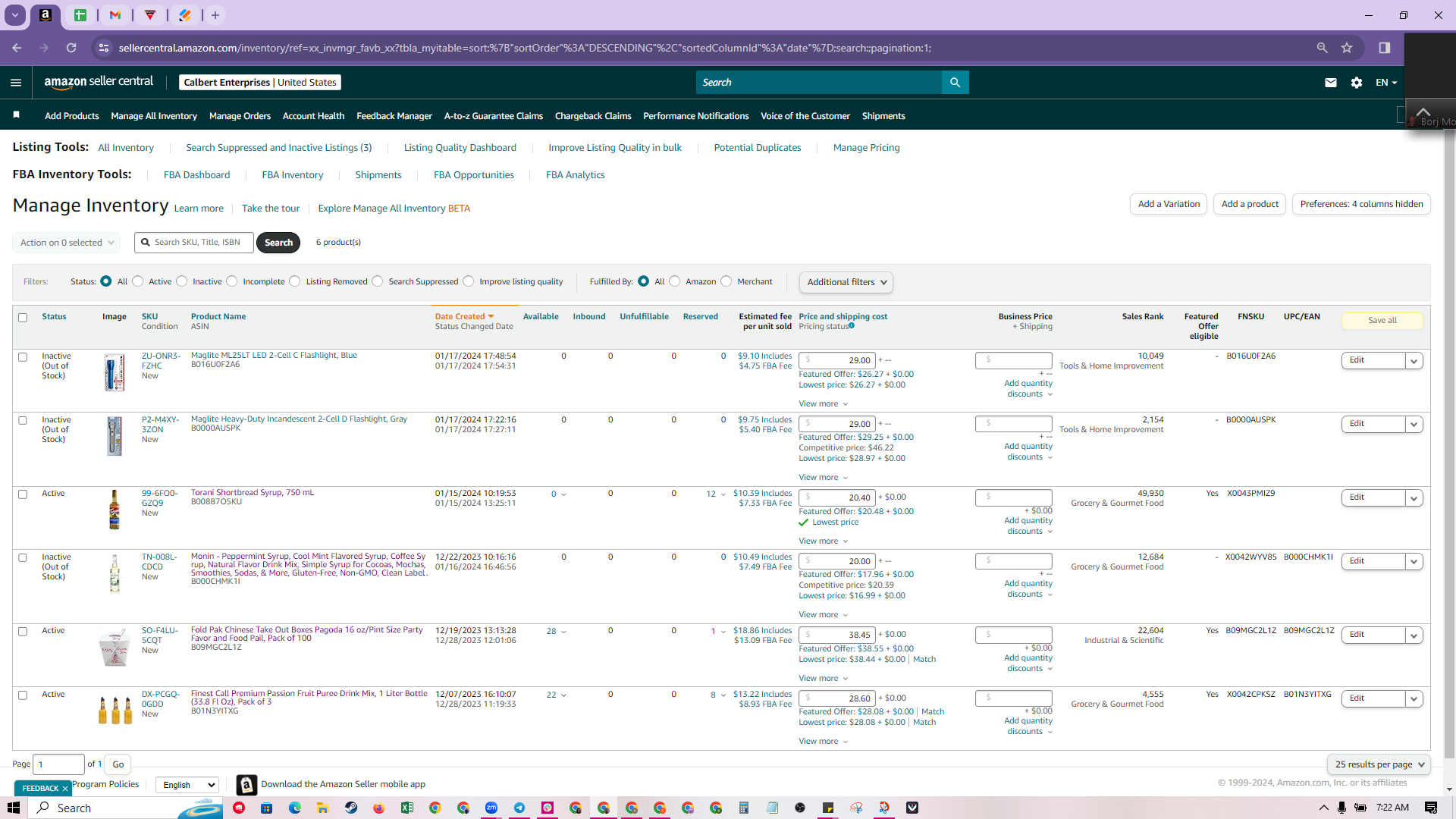The width and height of the screenshot is (1456, 819).
Task: Click the Pricing status info icon
Action: point(852,326)
